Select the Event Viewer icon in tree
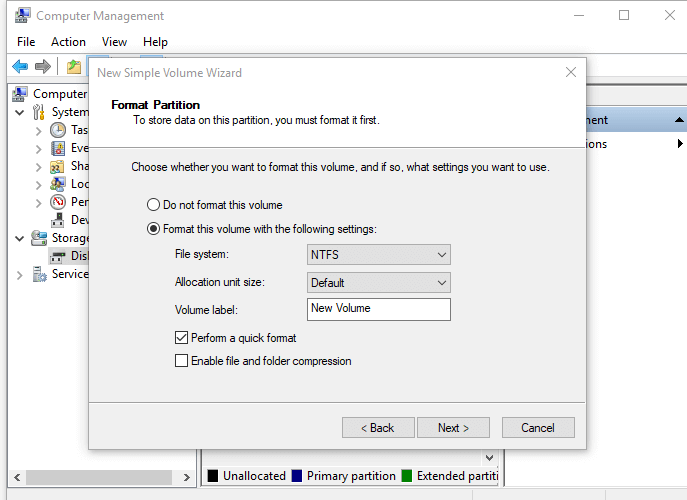The width and height of the screenshot is (687, 500). [58, 148]
